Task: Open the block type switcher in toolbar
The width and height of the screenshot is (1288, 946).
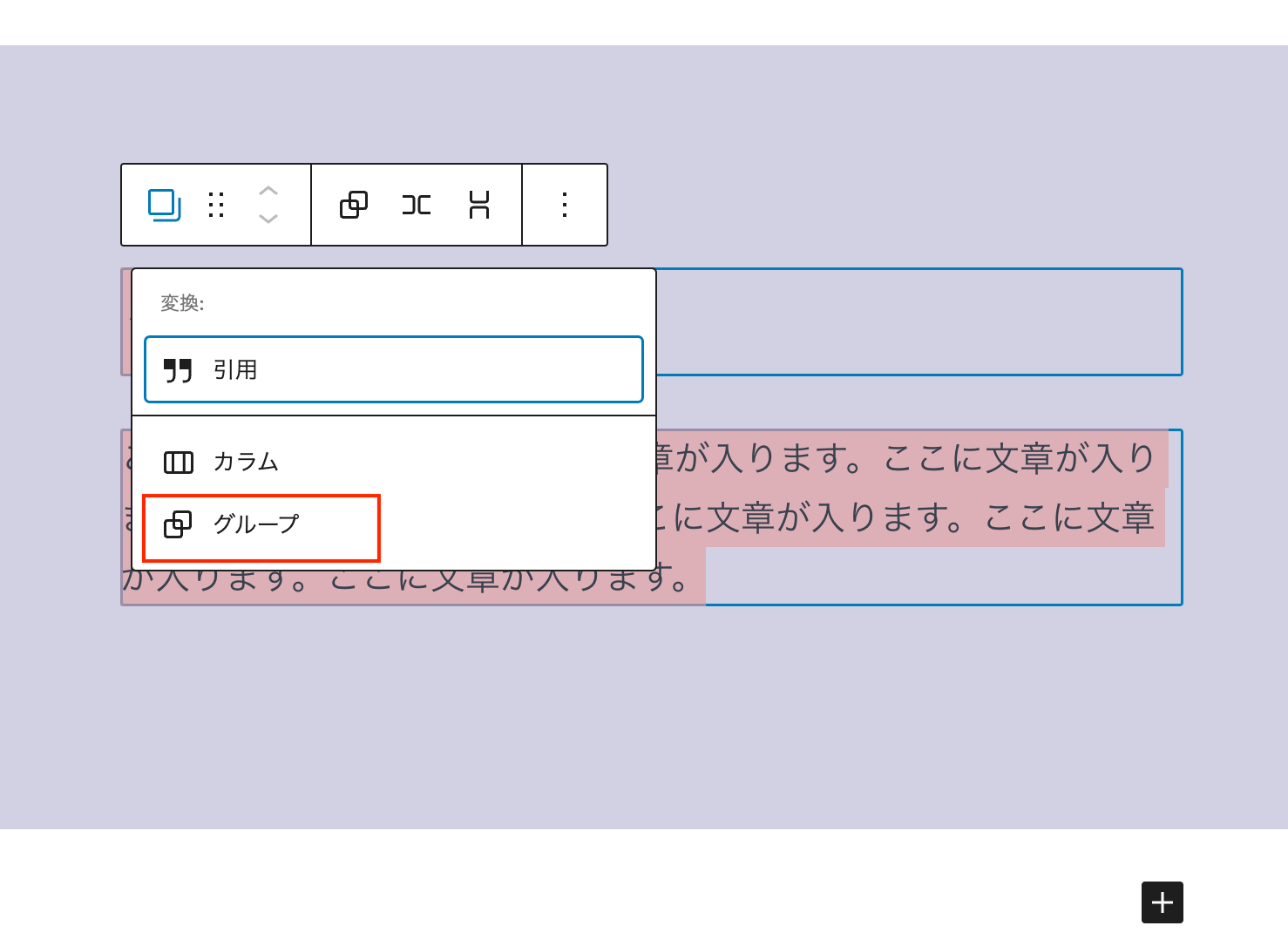Action: point(164,206)
